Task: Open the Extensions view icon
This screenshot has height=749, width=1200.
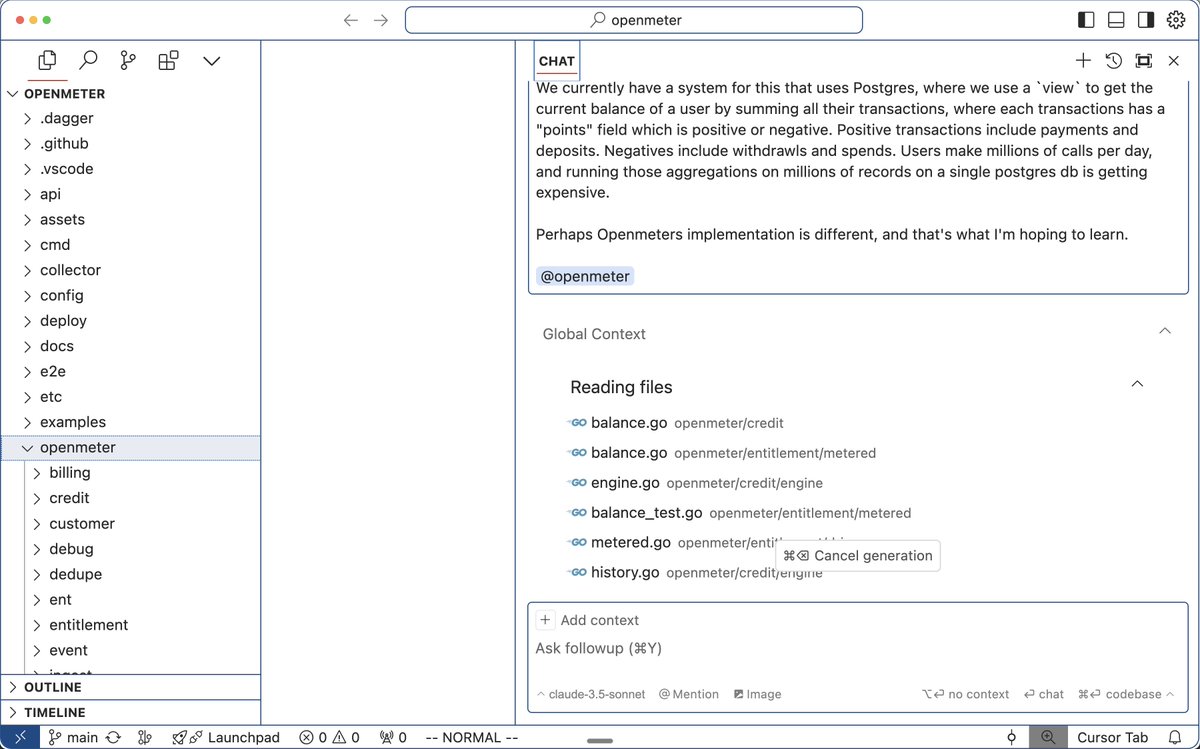Action: click(x=168, y=60)
